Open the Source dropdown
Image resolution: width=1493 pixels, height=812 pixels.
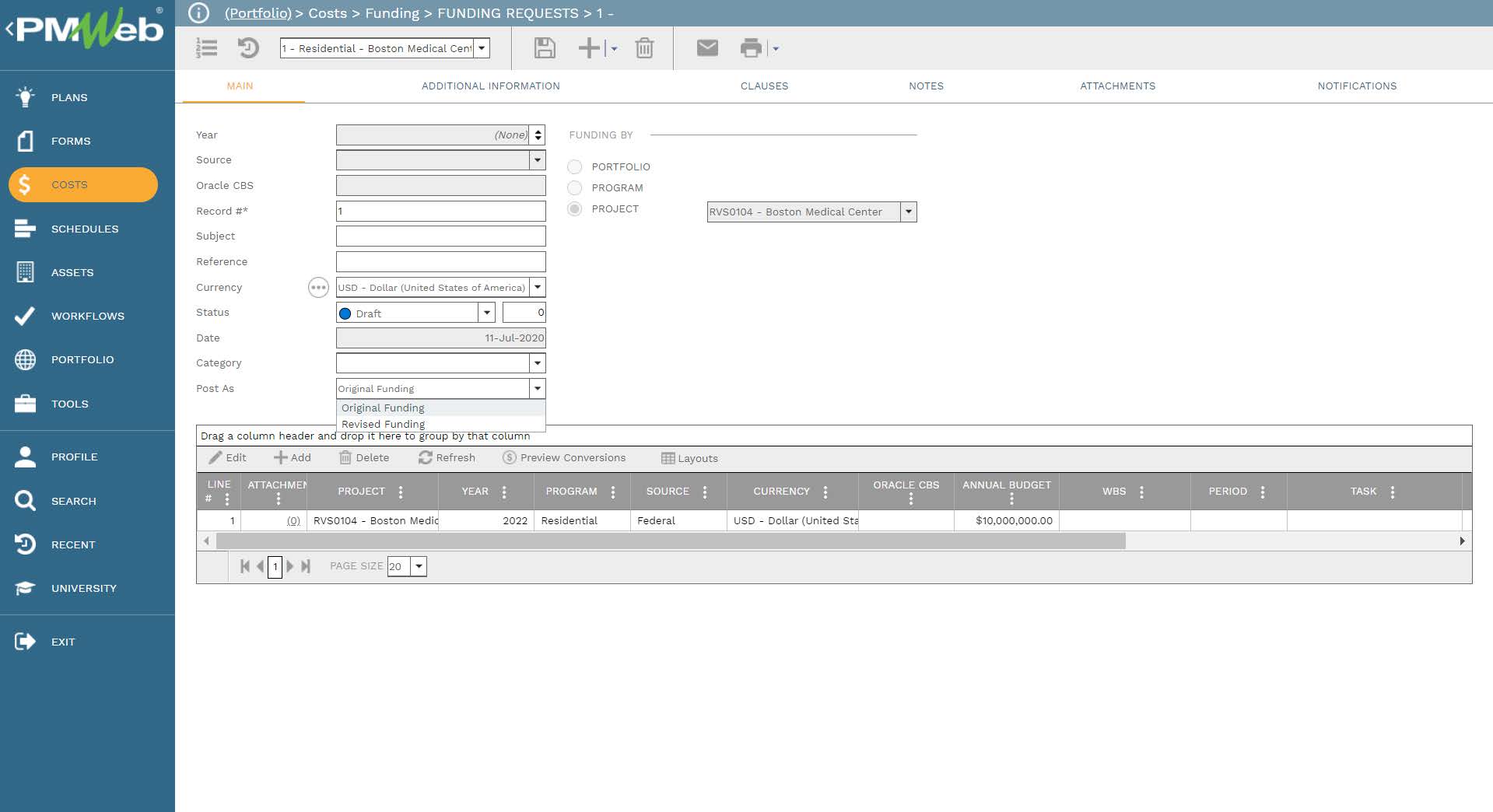(537, 160)
